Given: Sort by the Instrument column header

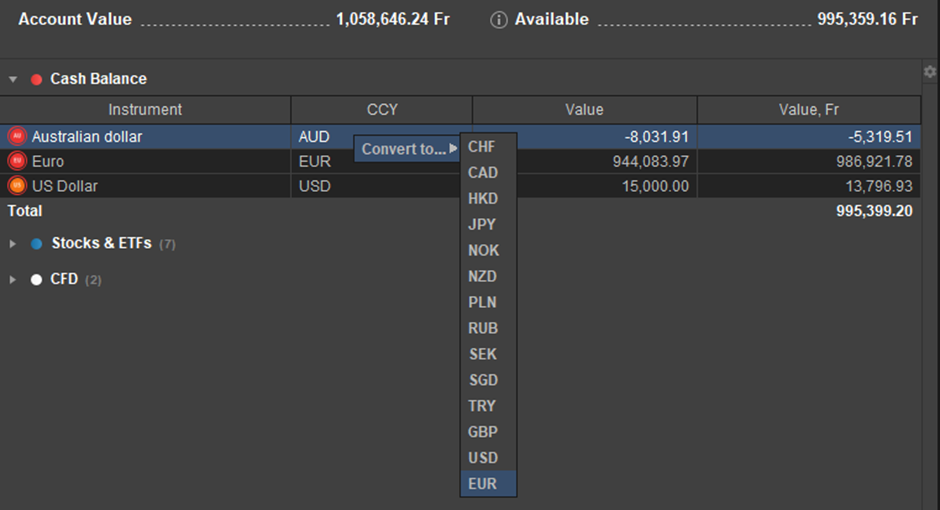Looking at the screenshot, I should [145, 110].
